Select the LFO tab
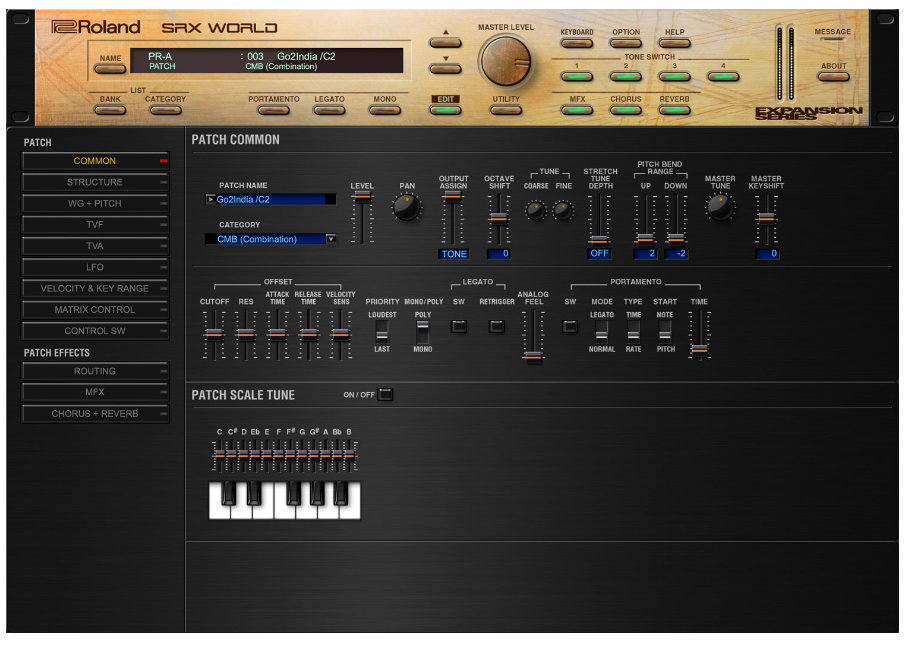The width and height of the screenshot is (914, 649). click(x=95, y=268)
